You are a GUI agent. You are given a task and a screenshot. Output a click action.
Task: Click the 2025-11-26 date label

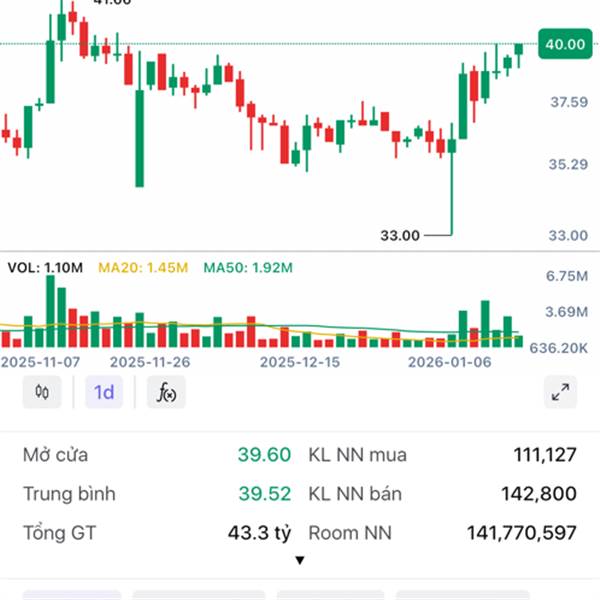[150, 362]
